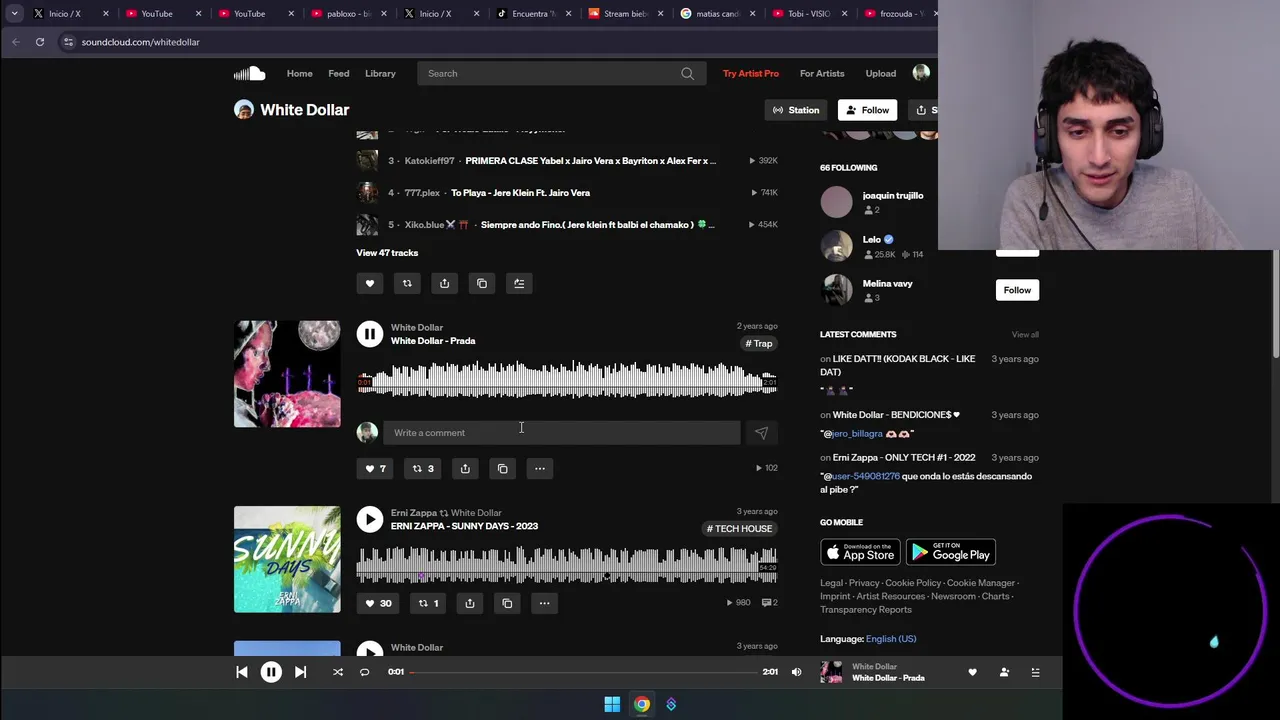Viewport: 1280px width, 720px height.
Task: Open the Home menu item
Action: click(x=299, y=73)
